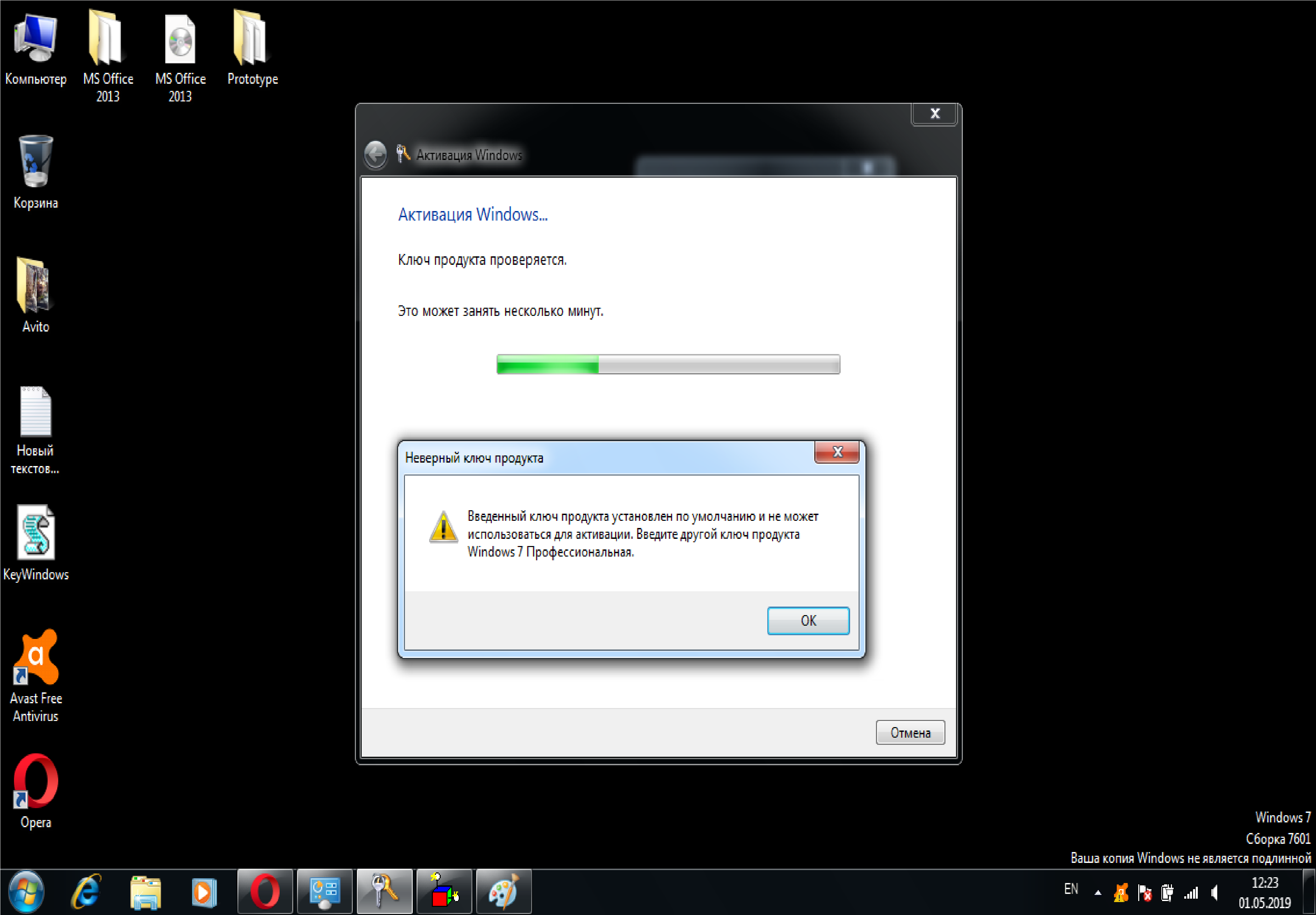Switch to colored cube app in taskbar
The image size is (1316, 915).
click(444, 892)
